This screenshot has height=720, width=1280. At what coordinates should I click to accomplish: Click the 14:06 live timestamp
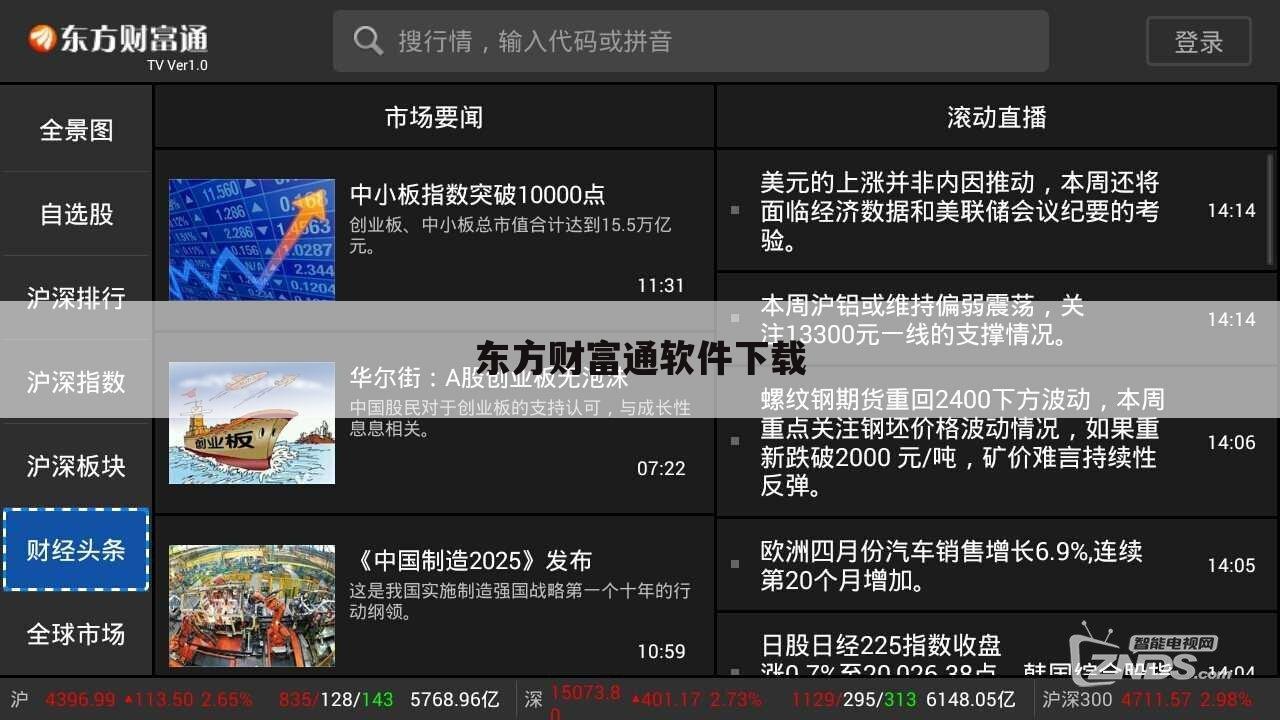pos(1231,442)
